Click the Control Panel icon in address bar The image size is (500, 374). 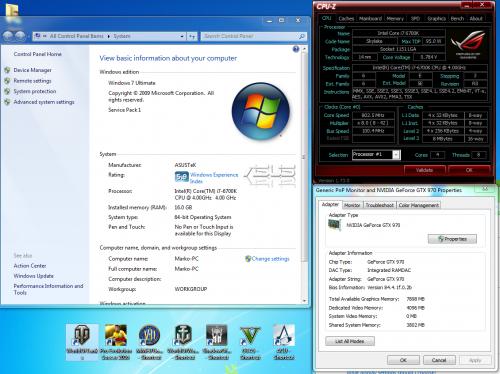[38, 36]
